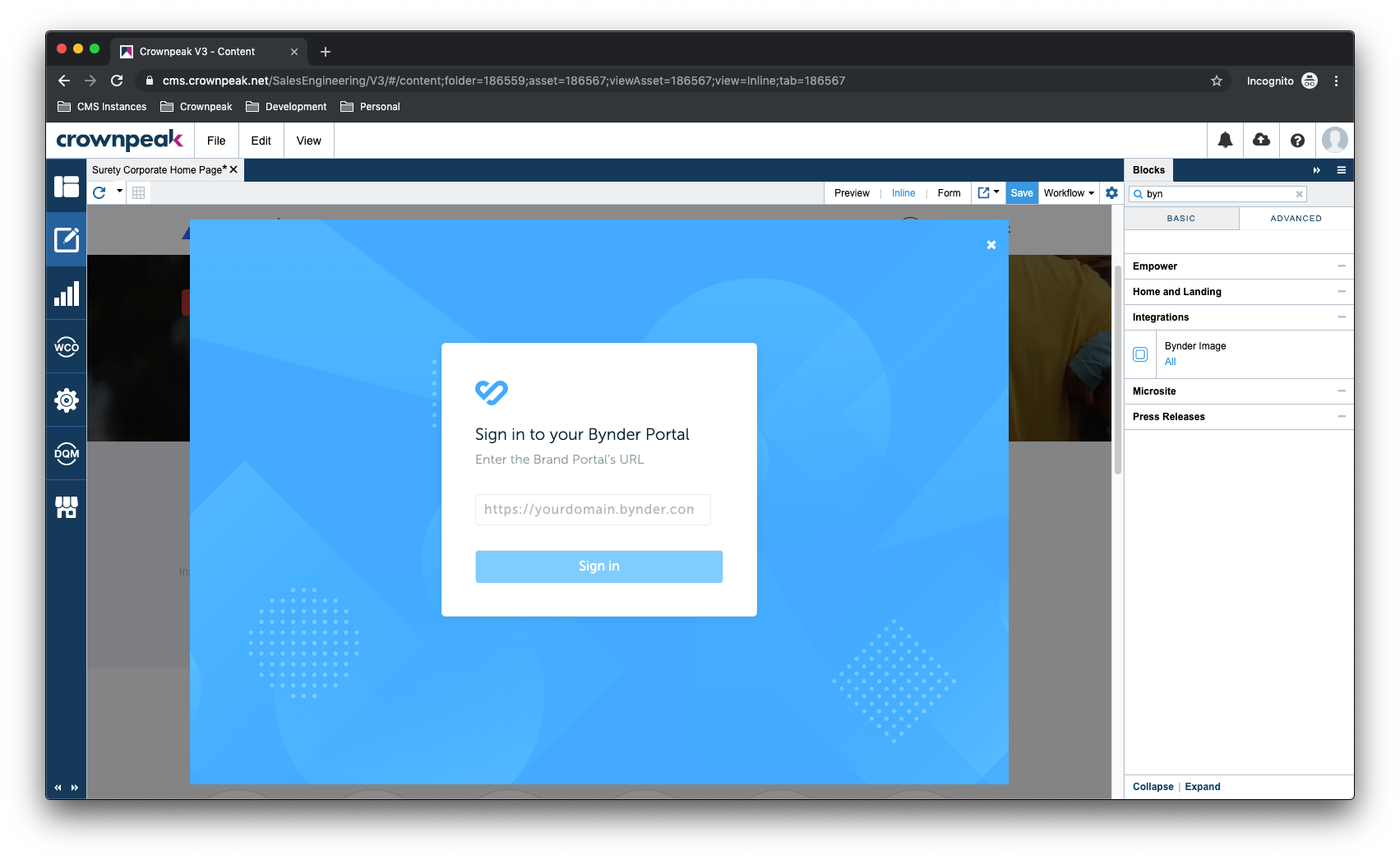The width and height of the screenshot is (1400, 860).
Task: Collapse the sidebar with left arrows
Action: tap(58, 788)
